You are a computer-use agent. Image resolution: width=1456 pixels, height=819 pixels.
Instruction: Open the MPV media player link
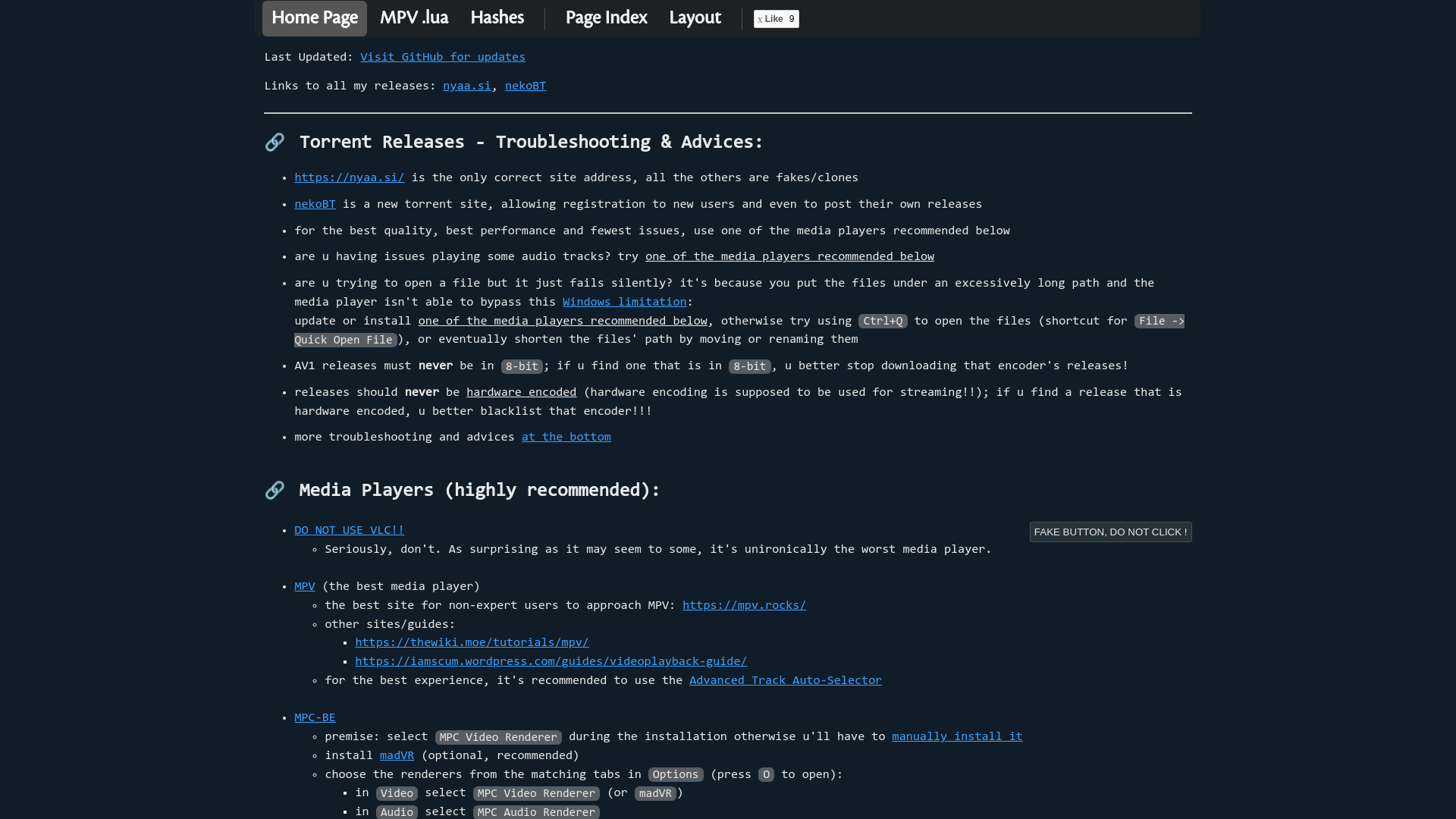(305, 587)
